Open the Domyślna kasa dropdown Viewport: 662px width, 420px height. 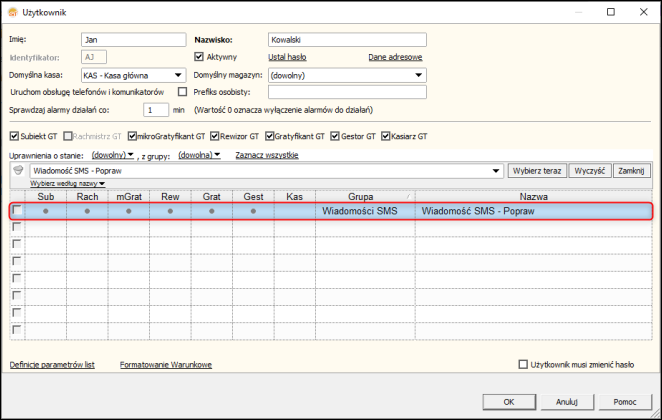pyautogui.click(x=178, y=75)
